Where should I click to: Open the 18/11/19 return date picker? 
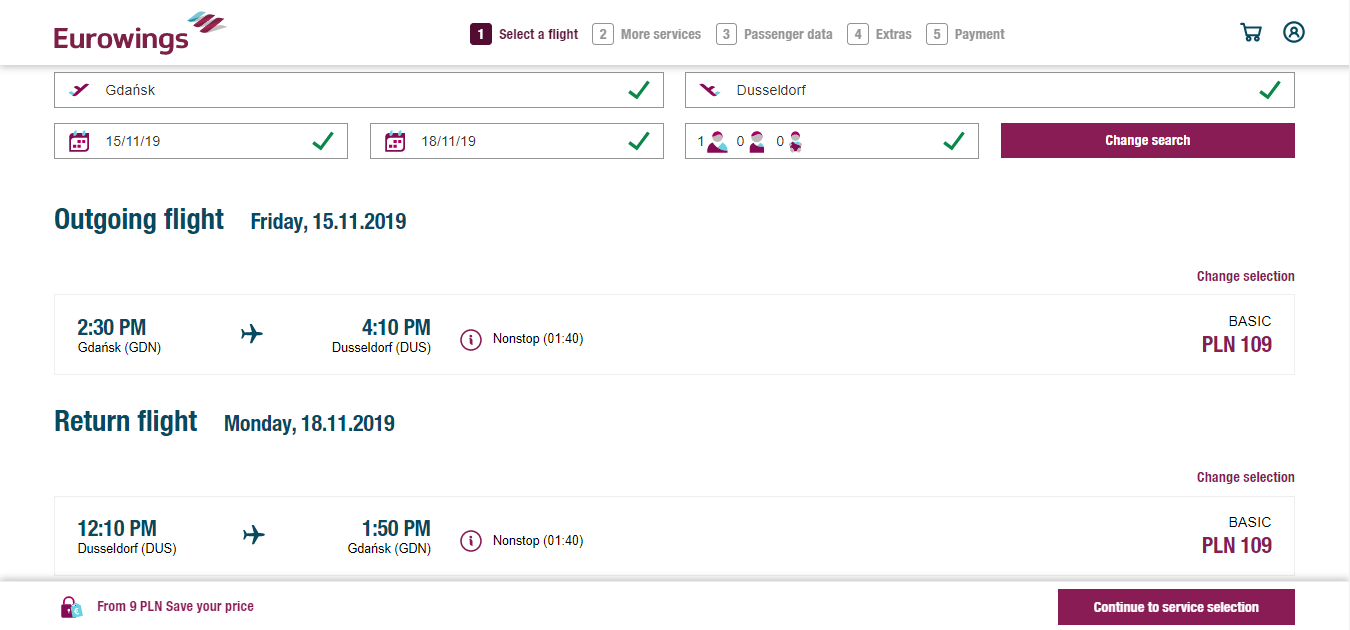click(517, 141)
